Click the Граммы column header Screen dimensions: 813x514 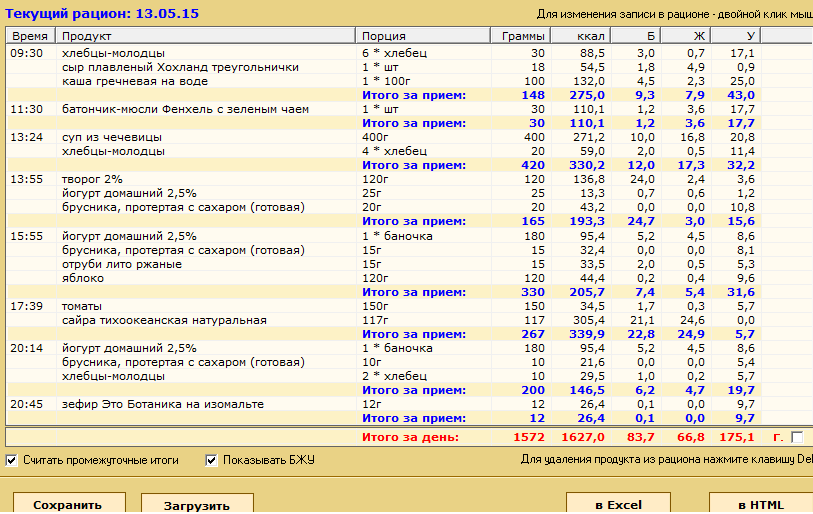tap(521, 36)
